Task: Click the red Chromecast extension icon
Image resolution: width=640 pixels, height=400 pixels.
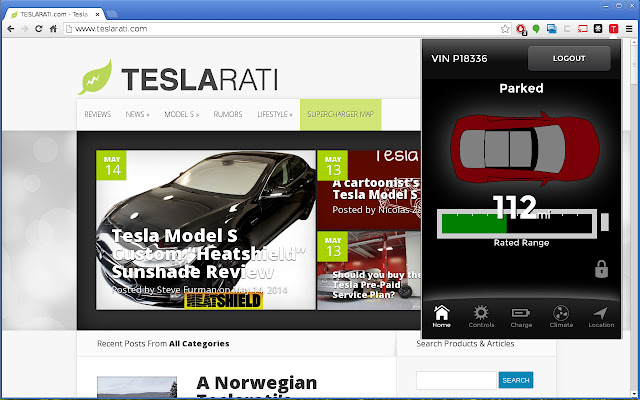Action: tap(582, 29)
